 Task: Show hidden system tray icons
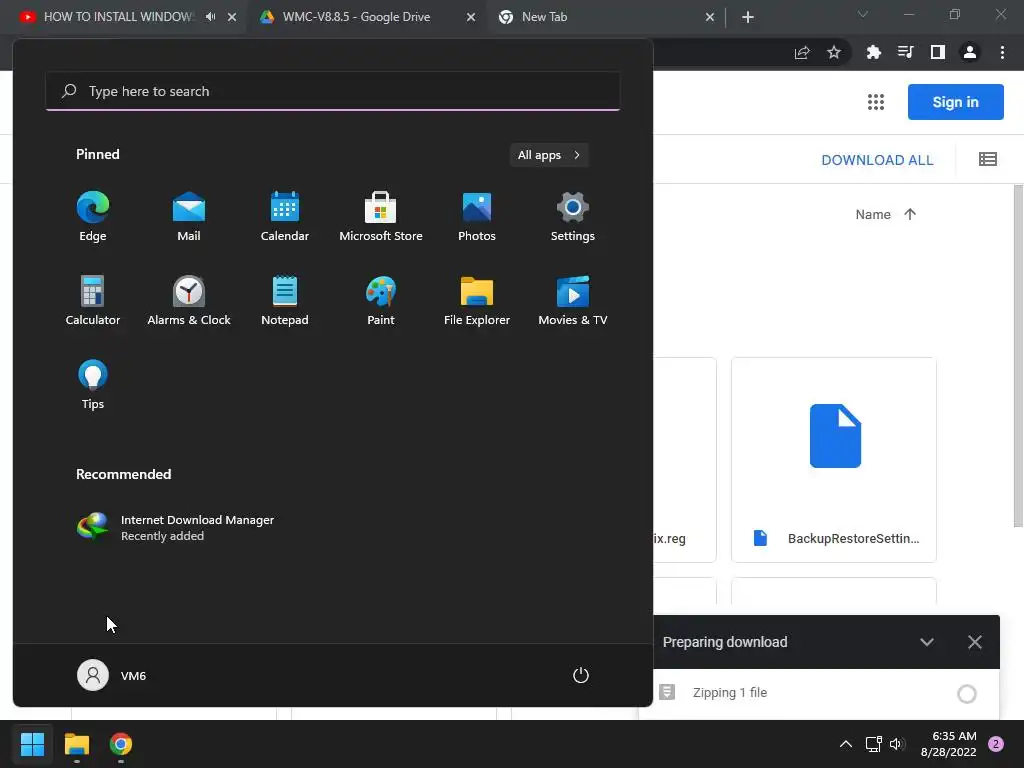(x=846, y=744)
